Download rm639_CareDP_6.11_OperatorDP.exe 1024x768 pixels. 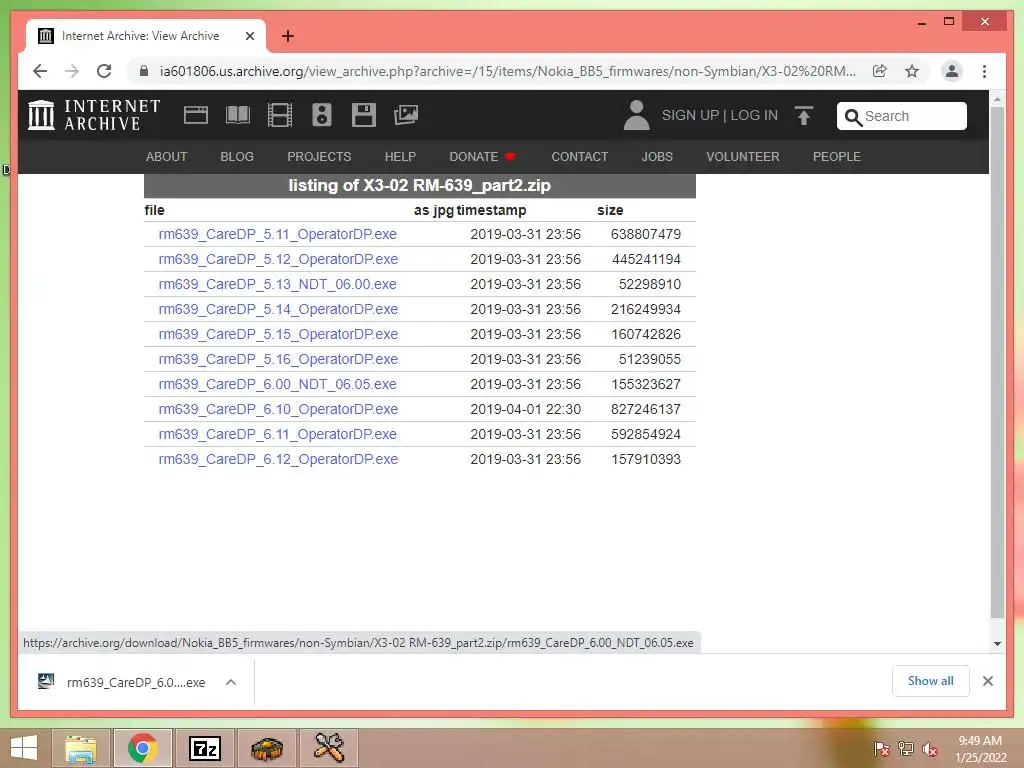[278, 434]
